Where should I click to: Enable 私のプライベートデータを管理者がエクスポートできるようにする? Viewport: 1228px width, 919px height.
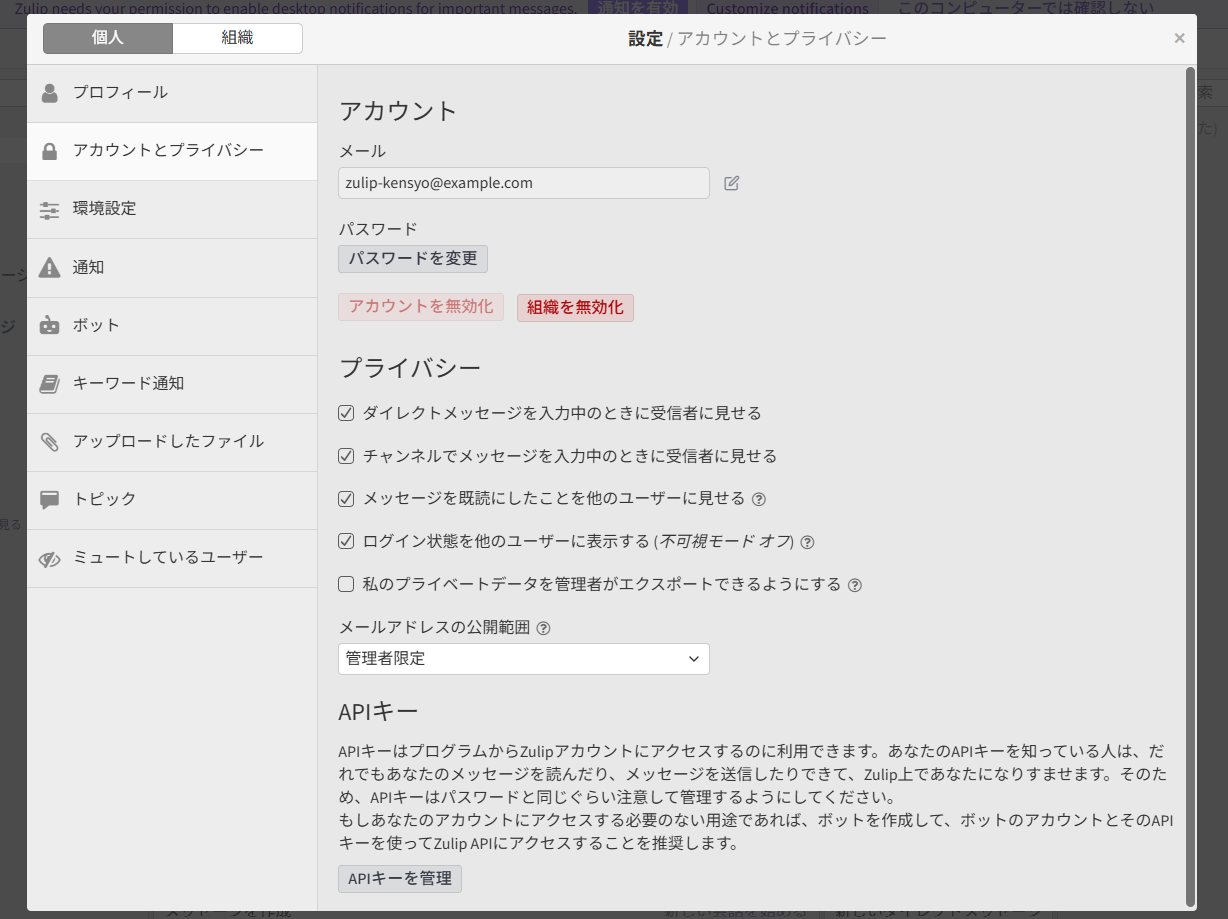click(345, 584)
